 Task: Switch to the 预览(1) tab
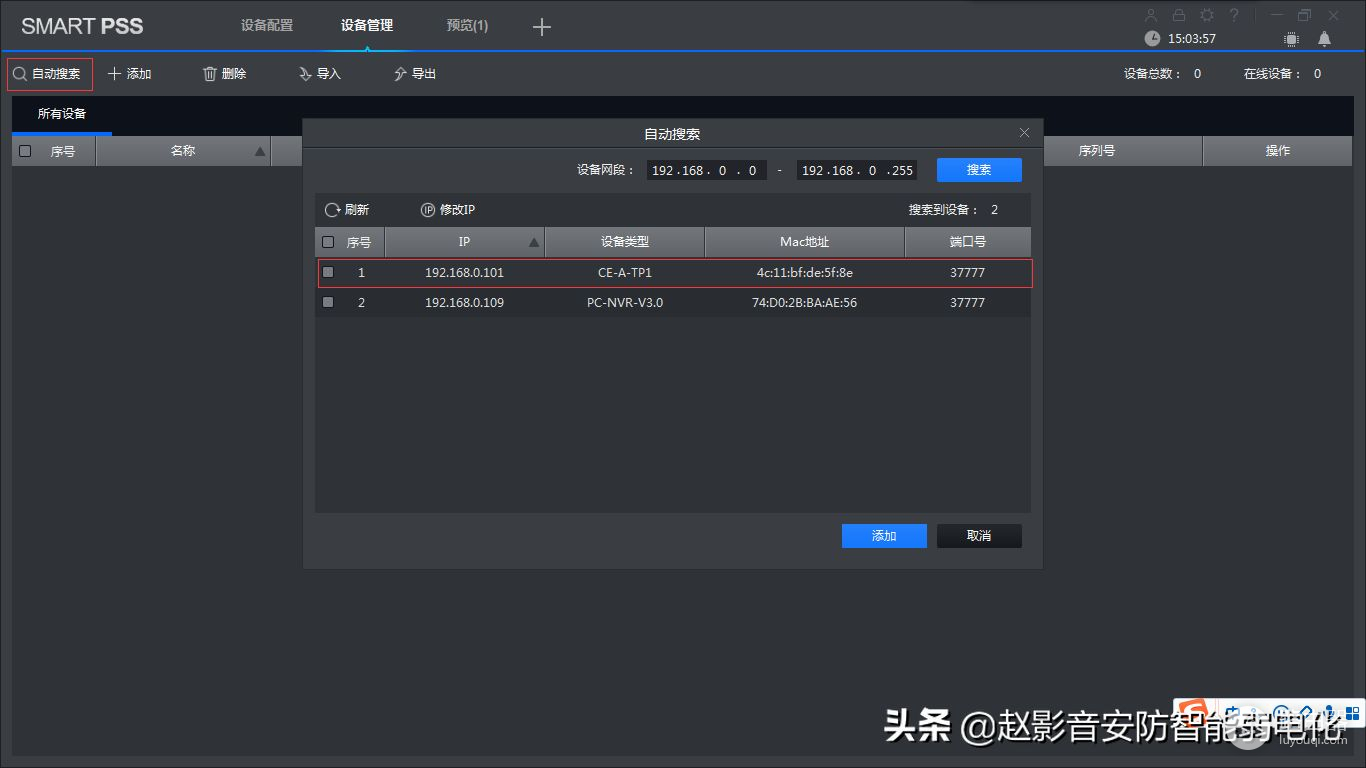[467, 25]
